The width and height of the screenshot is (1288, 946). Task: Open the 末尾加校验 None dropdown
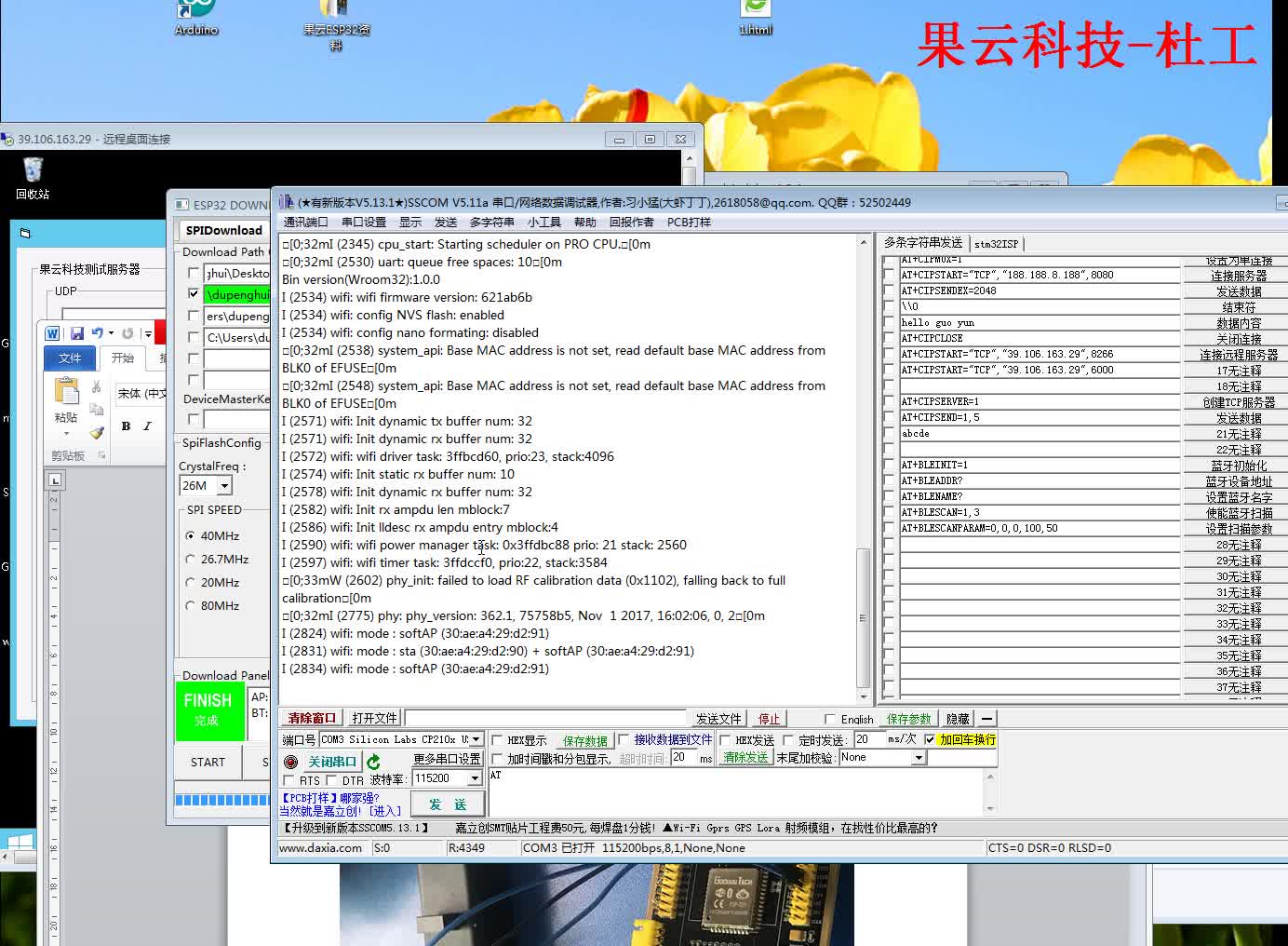click(919, 758)
